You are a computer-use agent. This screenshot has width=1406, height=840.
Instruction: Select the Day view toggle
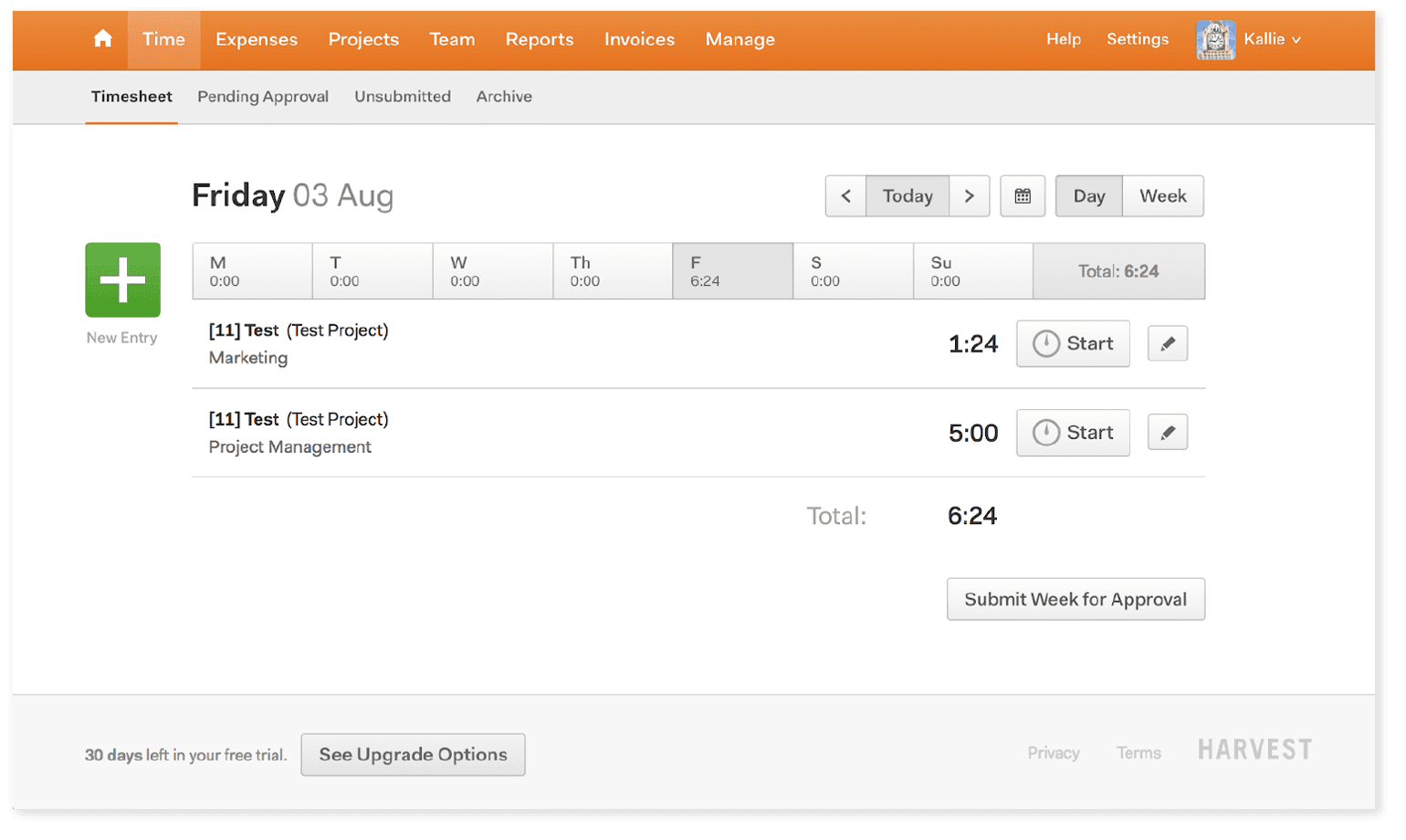pos(1088,195)
